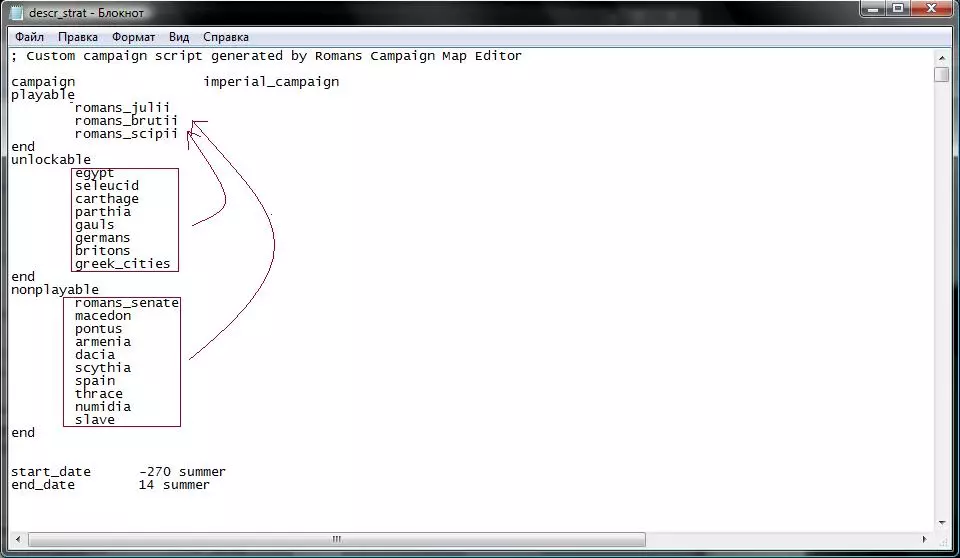The width and height of the screenshot is (960, 558).
Task: Click the 'nonplayable' keyword
Action: [x=54, y=289]
